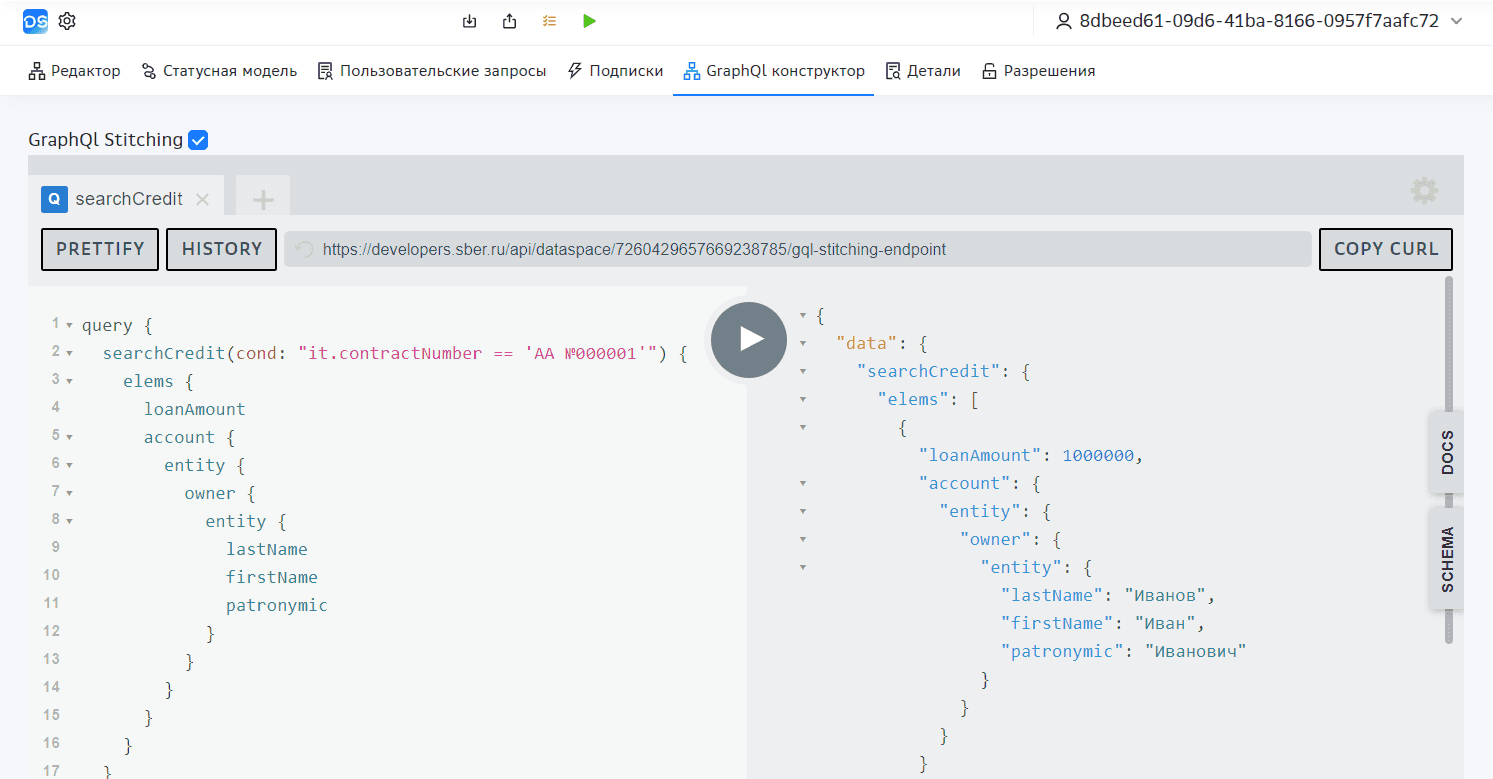Collapse line 5 account fold arrow
The image size is (1493, 779).
69,438
